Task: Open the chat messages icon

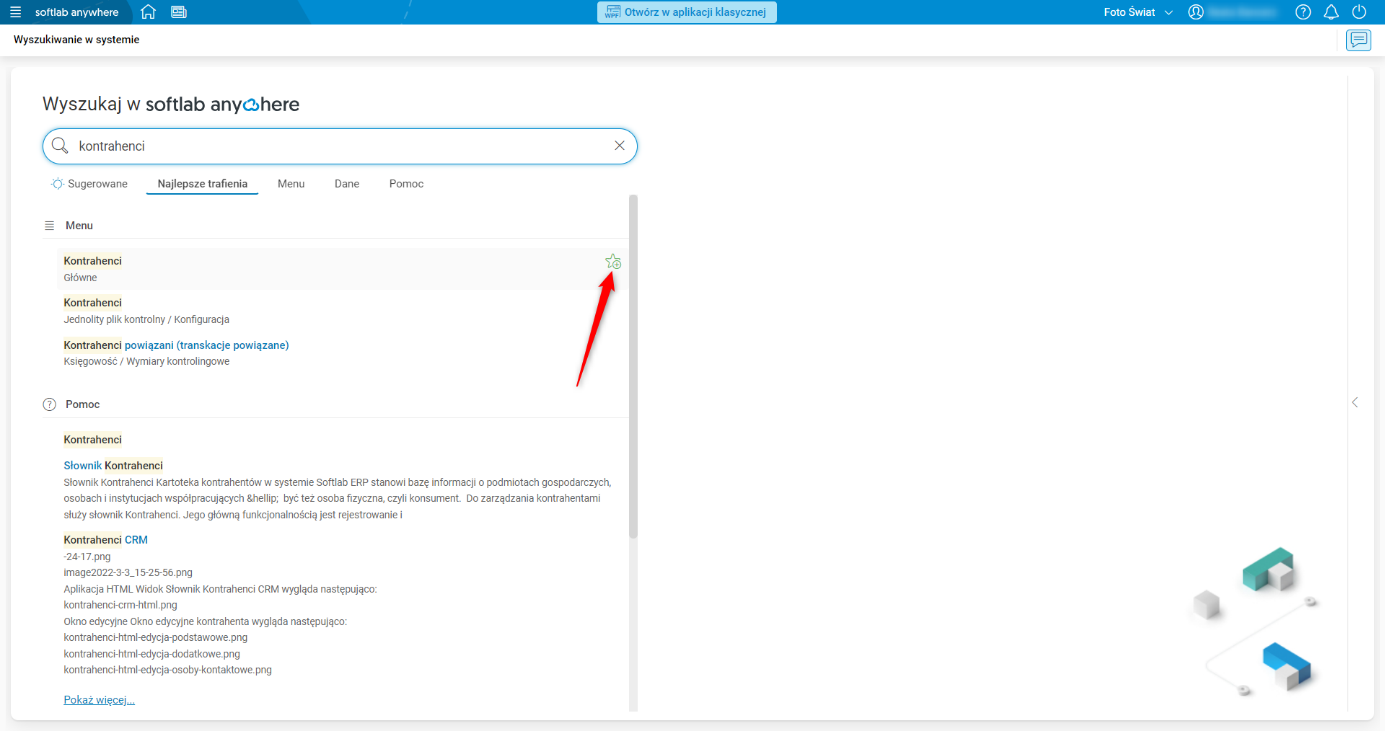Action: pyautogui.click(x=1358, y=40)
